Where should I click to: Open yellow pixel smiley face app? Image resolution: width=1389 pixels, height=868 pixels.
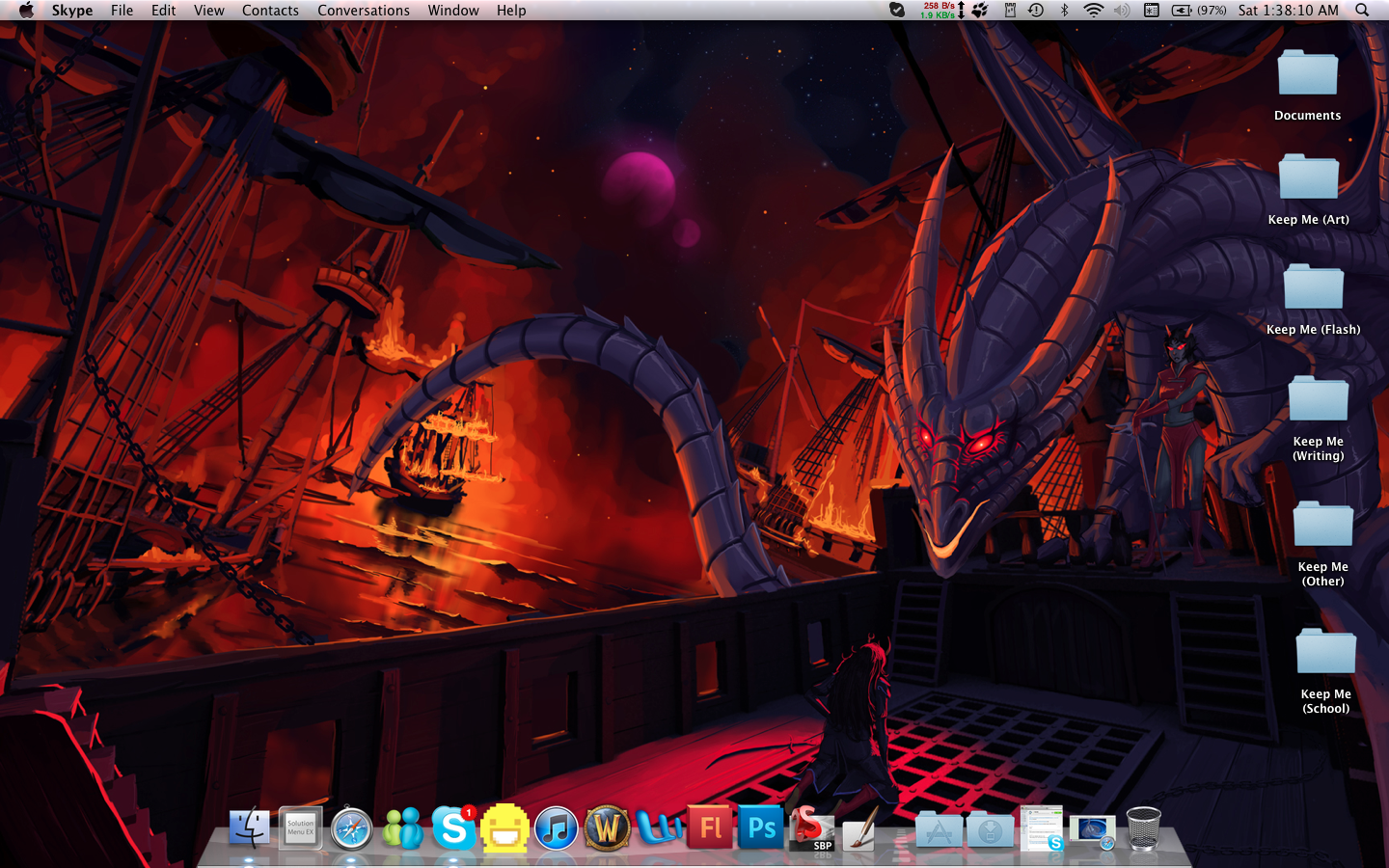click(504, 828)
